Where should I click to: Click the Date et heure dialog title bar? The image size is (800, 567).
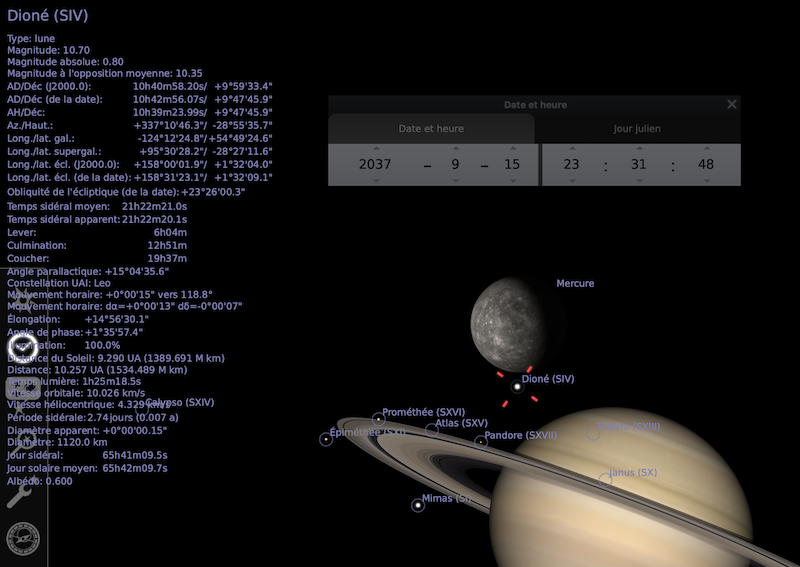click(534, 105)
